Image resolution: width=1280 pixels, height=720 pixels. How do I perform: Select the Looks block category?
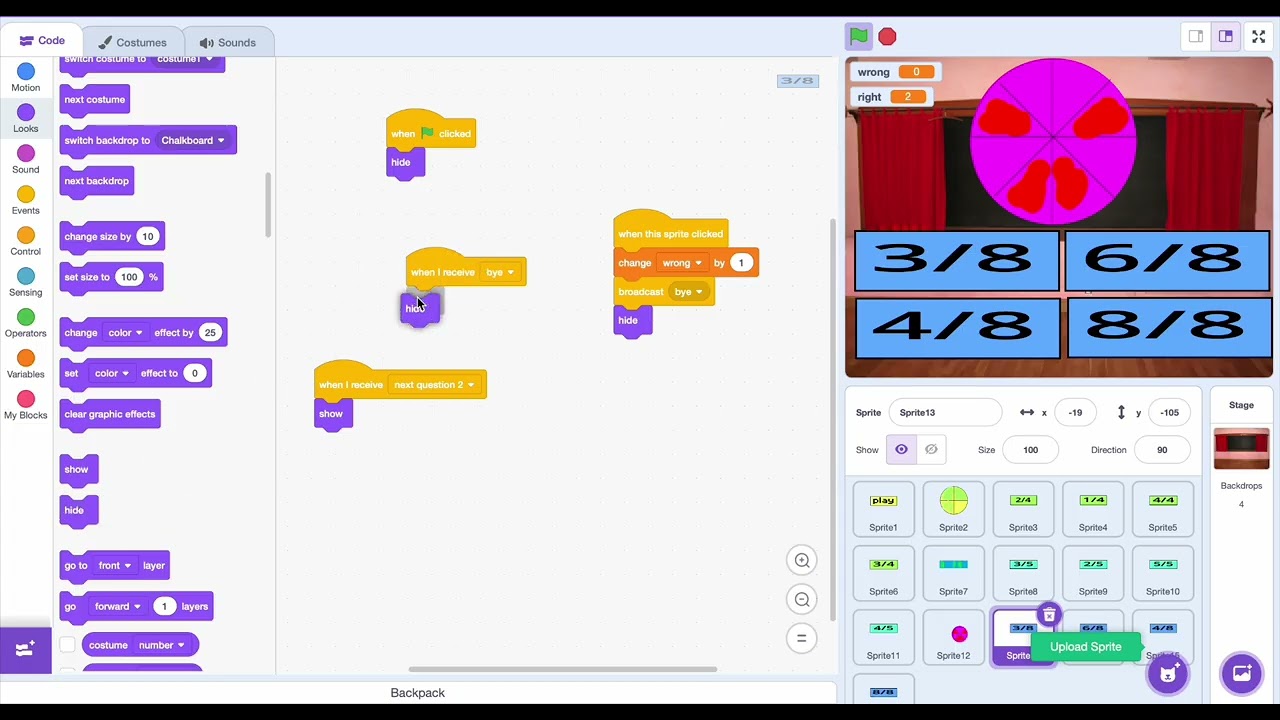tap(26, 118)
